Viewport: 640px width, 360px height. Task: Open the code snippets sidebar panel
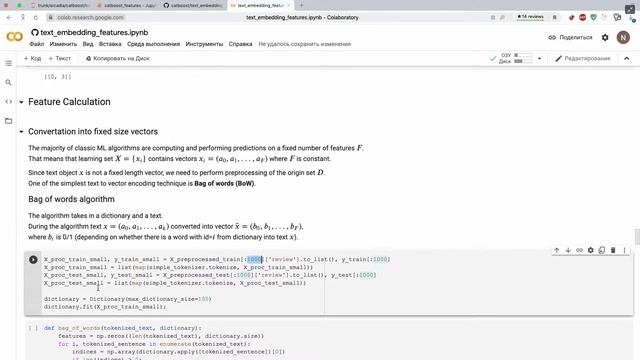pos(8,102)
